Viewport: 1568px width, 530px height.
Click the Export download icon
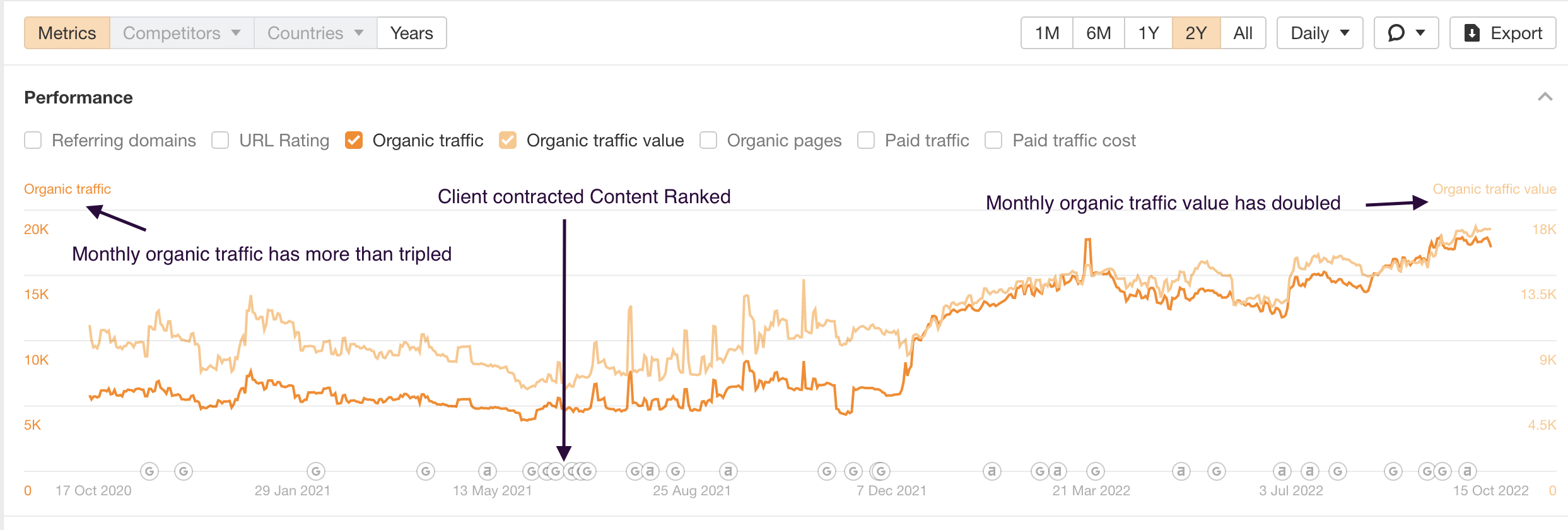point(1473,32)
